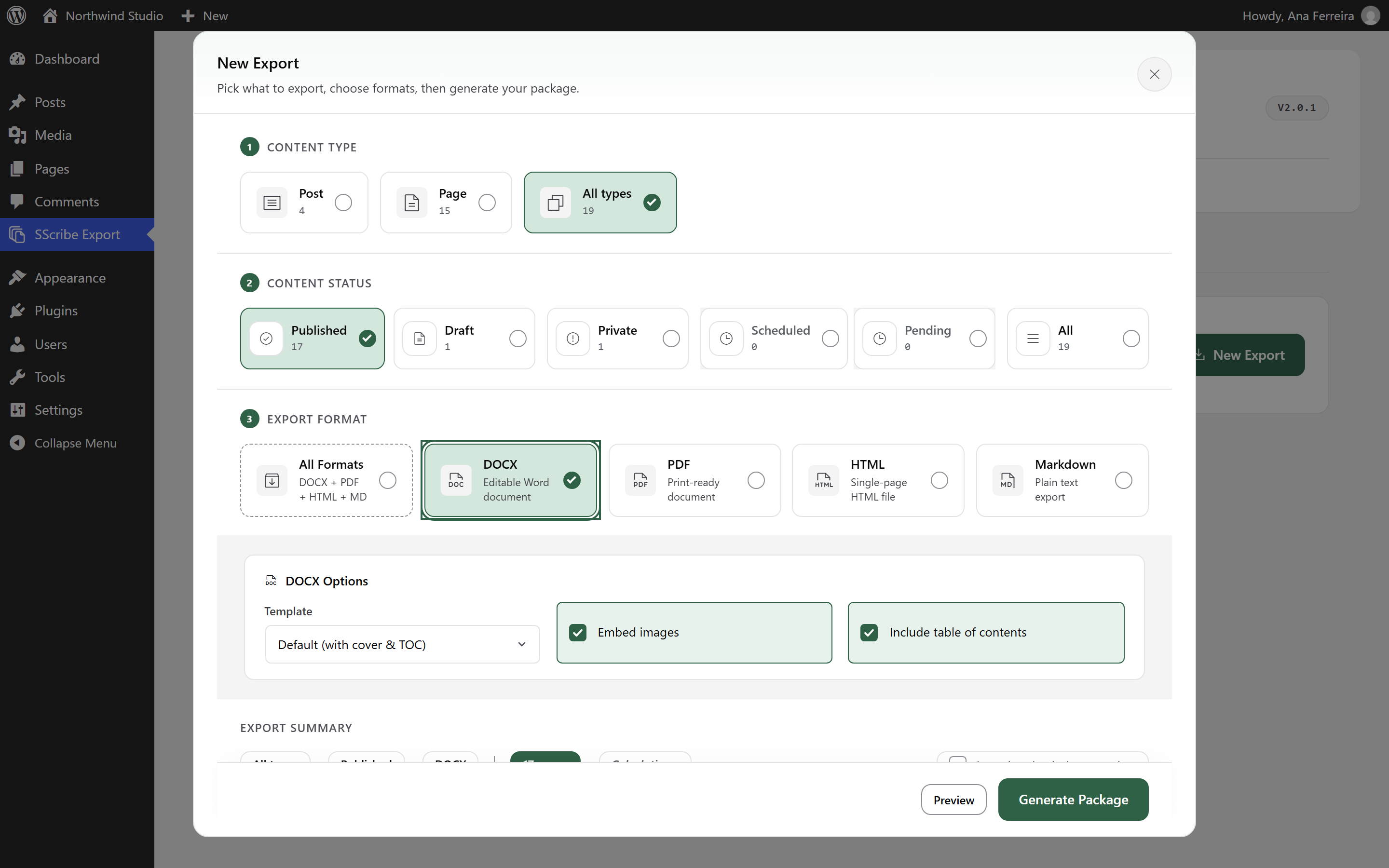
Task: Select the Pending status card
Action: pos(924,339)
